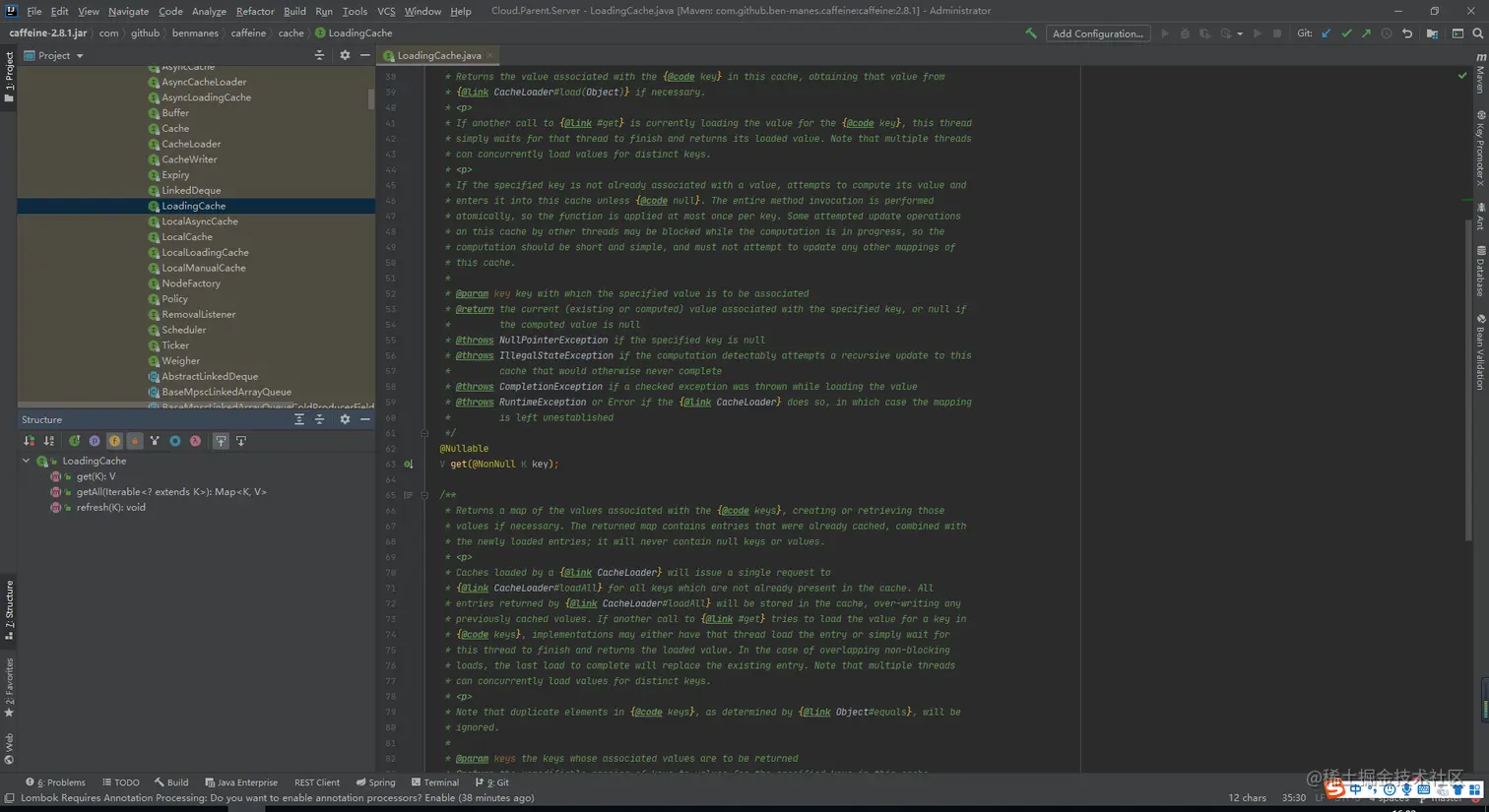Open the Project view dropdown

coord(79,56)
